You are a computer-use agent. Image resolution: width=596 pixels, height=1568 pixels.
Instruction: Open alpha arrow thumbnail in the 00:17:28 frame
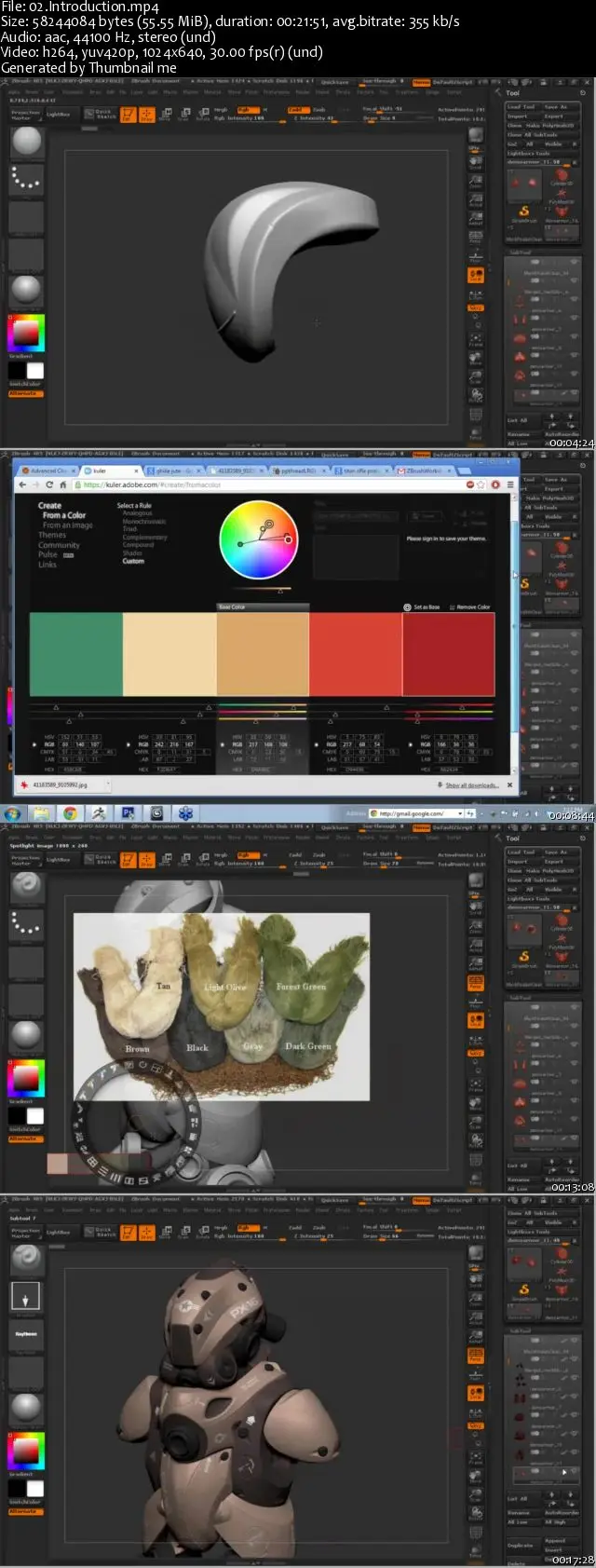(x=26, y=1297)
